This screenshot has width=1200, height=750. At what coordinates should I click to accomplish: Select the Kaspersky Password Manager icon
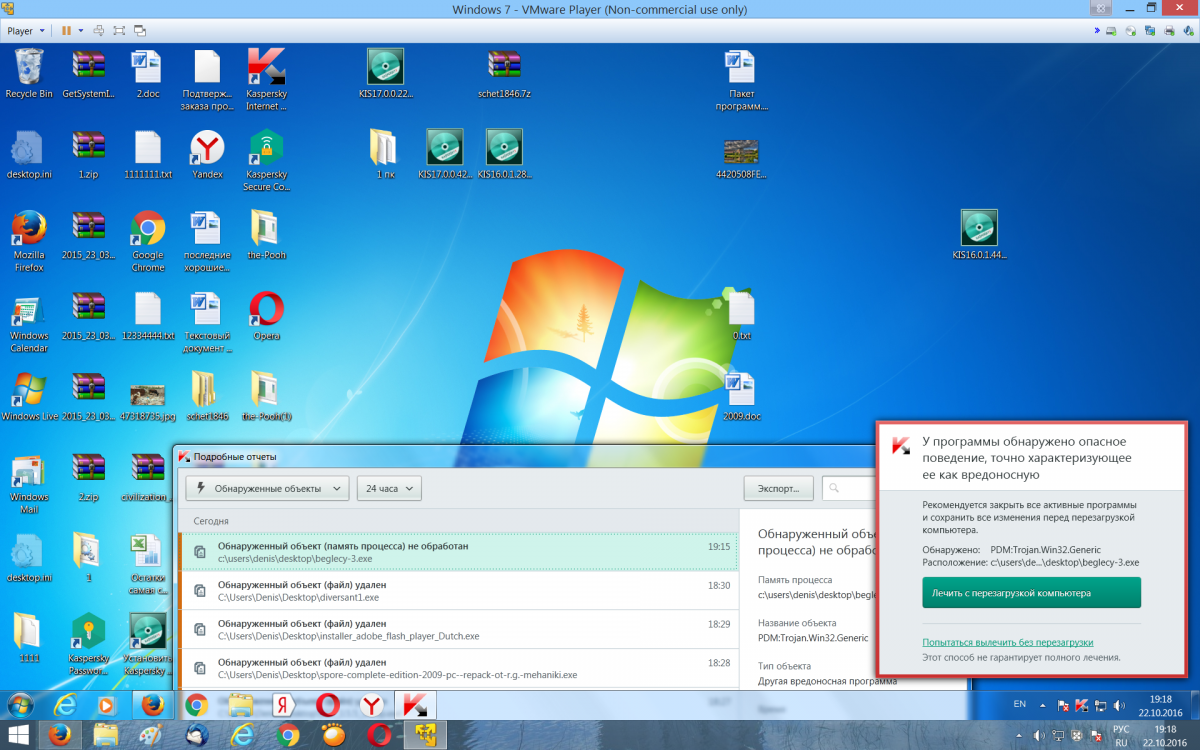tap(88, 645)
